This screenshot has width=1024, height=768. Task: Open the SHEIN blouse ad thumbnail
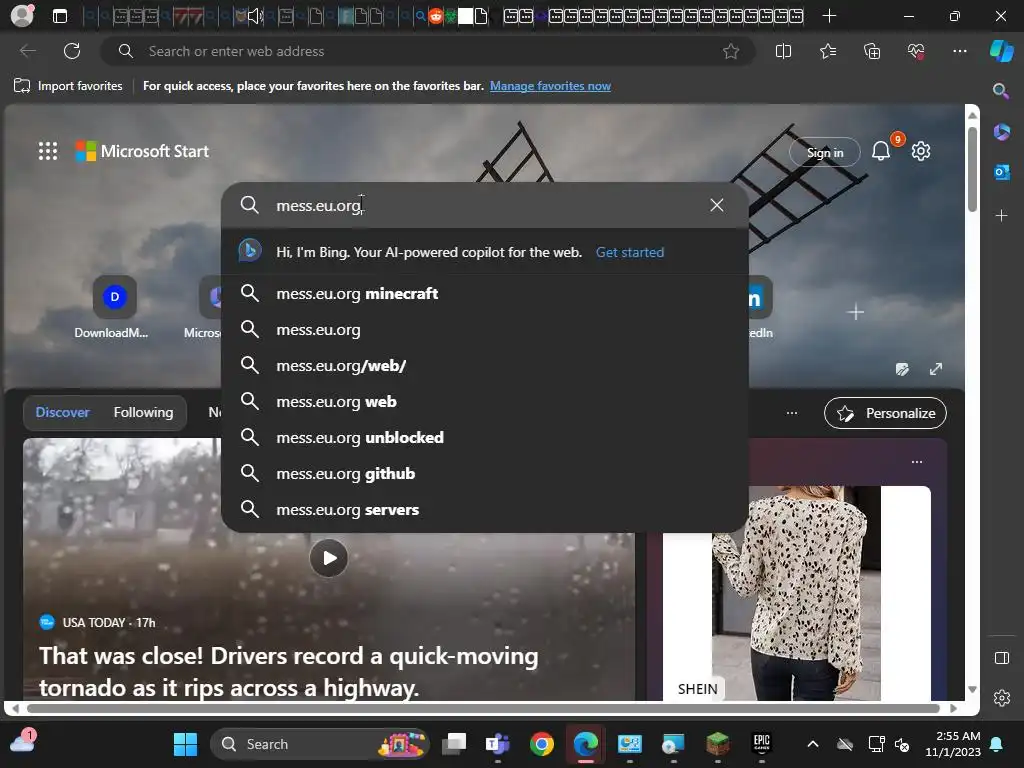pyautogui.click(x=796, y=593)
